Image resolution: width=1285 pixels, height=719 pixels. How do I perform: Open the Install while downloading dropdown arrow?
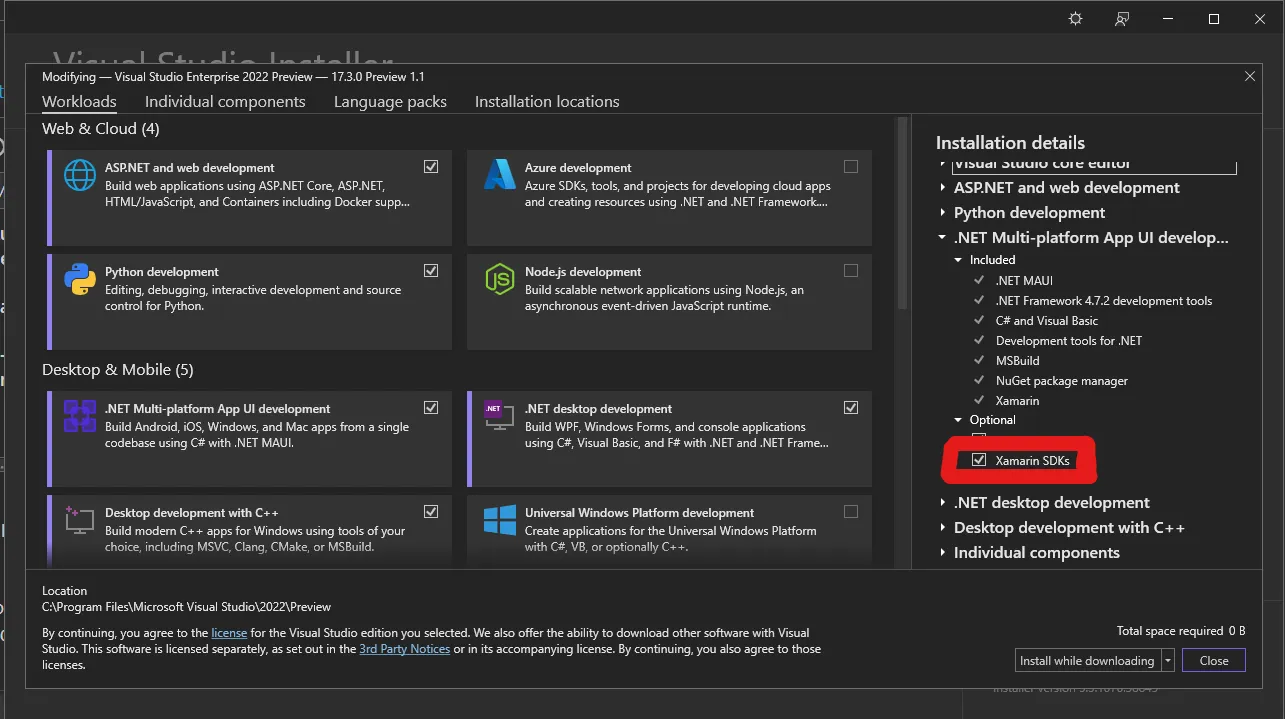(1167, 661)
